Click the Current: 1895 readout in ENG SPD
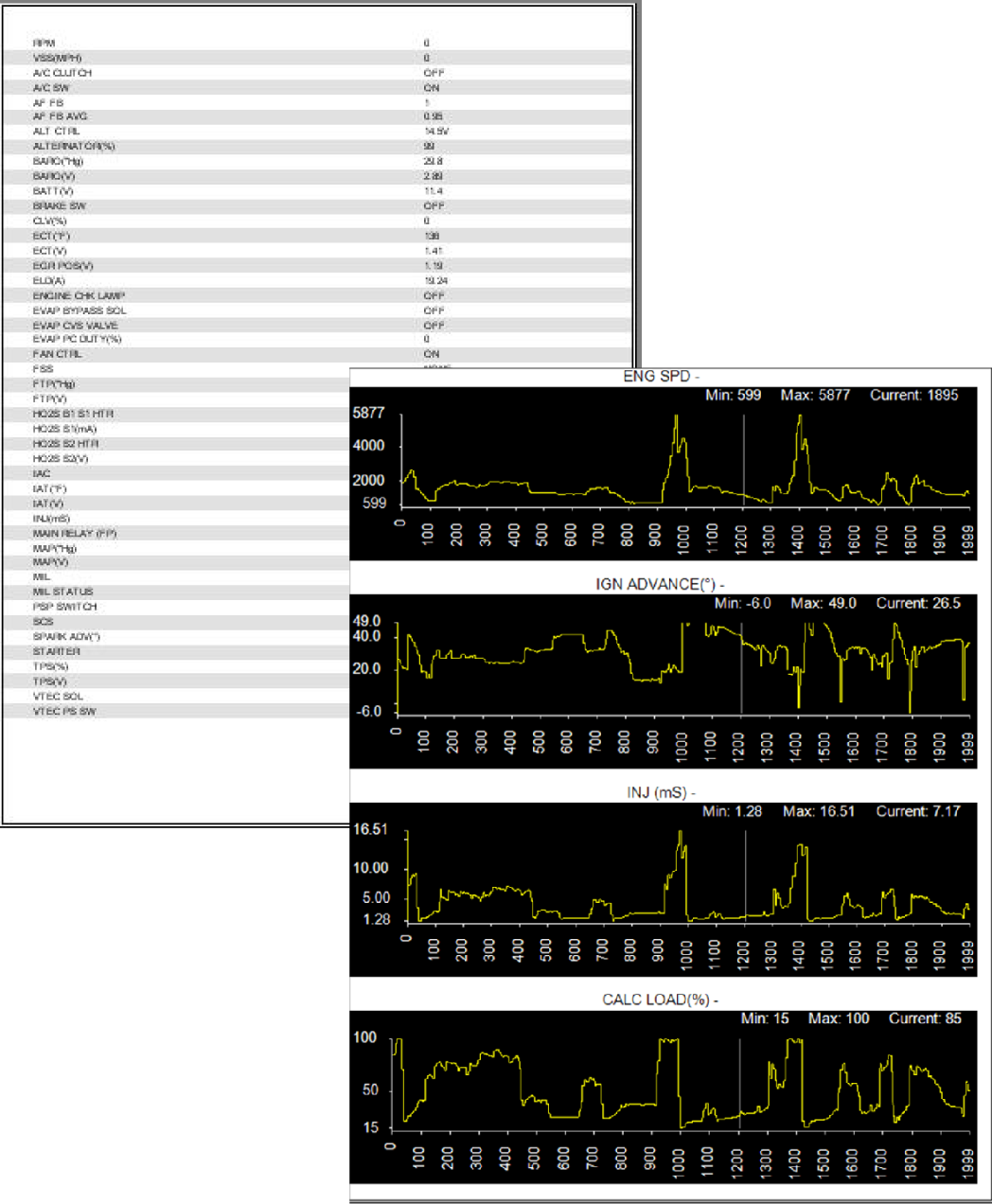Viewport: 992px width, 1204px height. [913, 395]
